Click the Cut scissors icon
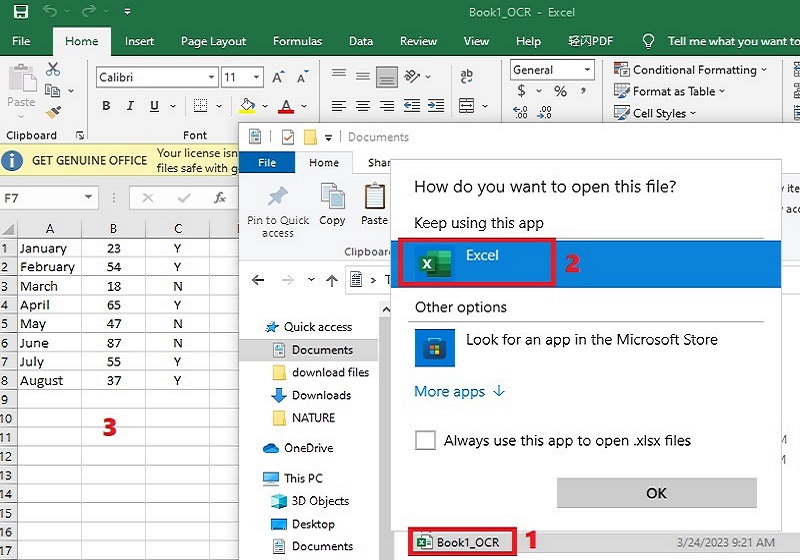Viewport: 800px width, 560px height. pyautogui.click(x=53, y=69)
